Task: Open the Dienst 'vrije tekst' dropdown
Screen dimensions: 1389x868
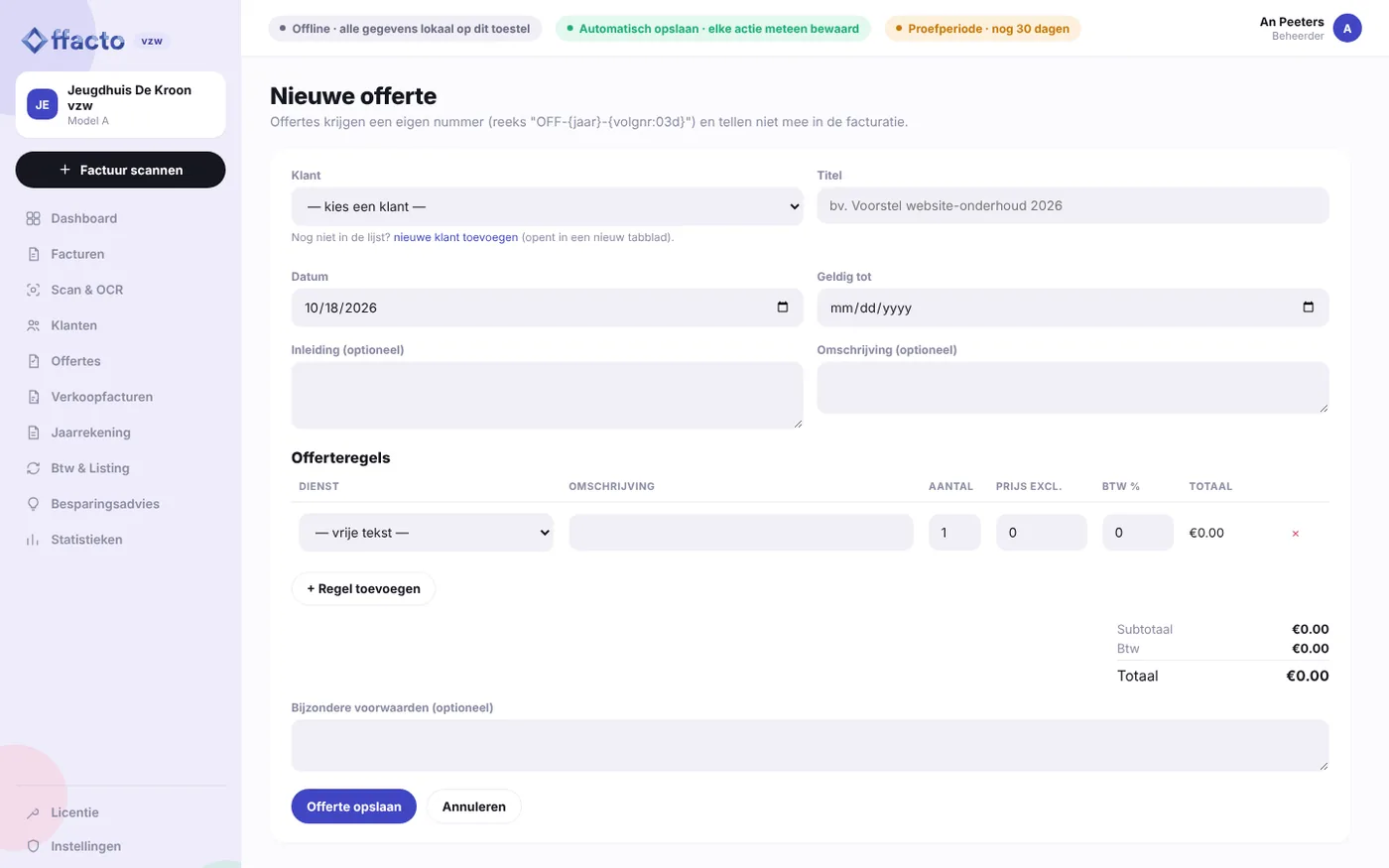Action: 426,533
